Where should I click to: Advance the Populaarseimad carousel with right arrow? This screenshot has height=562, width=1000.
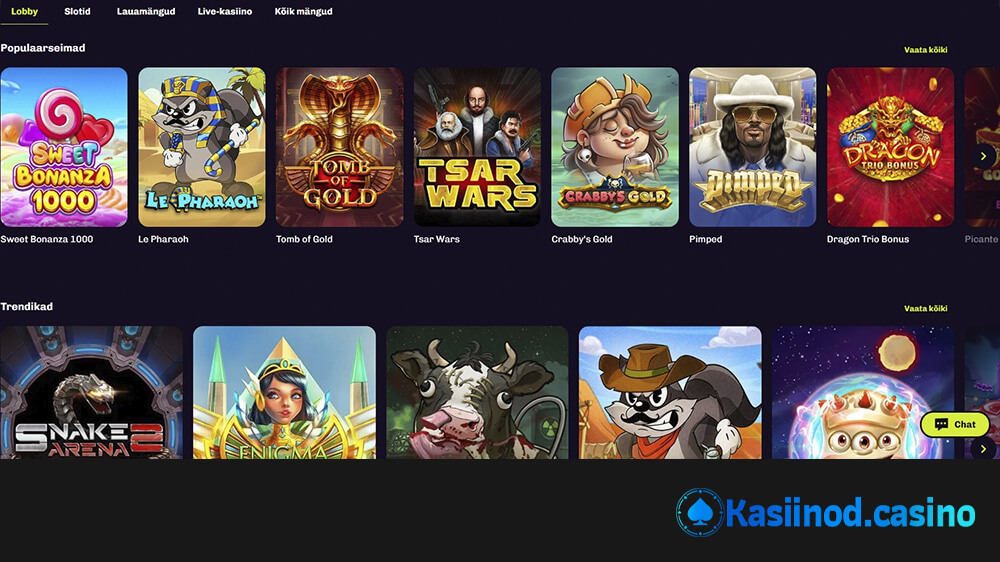pos(983,156)
